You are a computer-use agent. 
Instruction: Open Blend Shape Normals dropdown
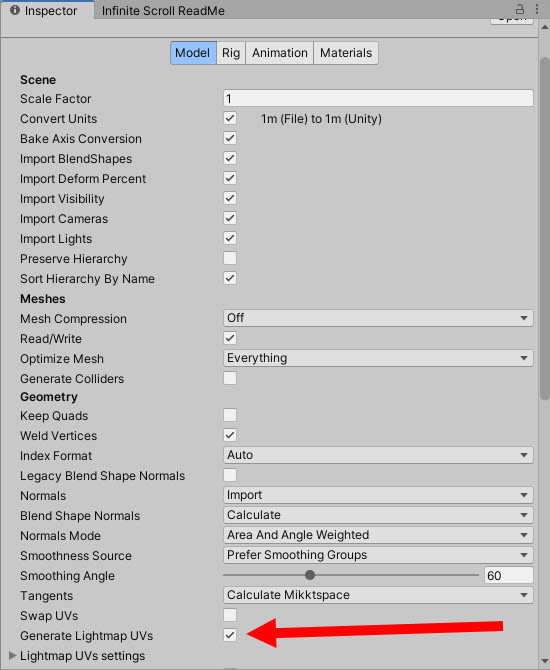click(378, 515)
